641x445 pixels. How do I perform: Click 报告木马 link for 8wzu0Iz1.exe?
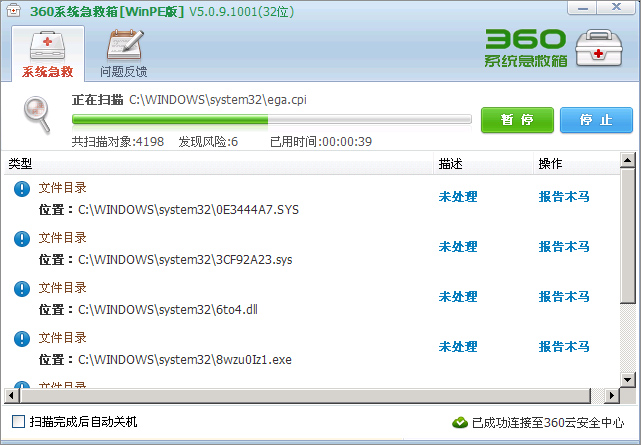point(564,347)
